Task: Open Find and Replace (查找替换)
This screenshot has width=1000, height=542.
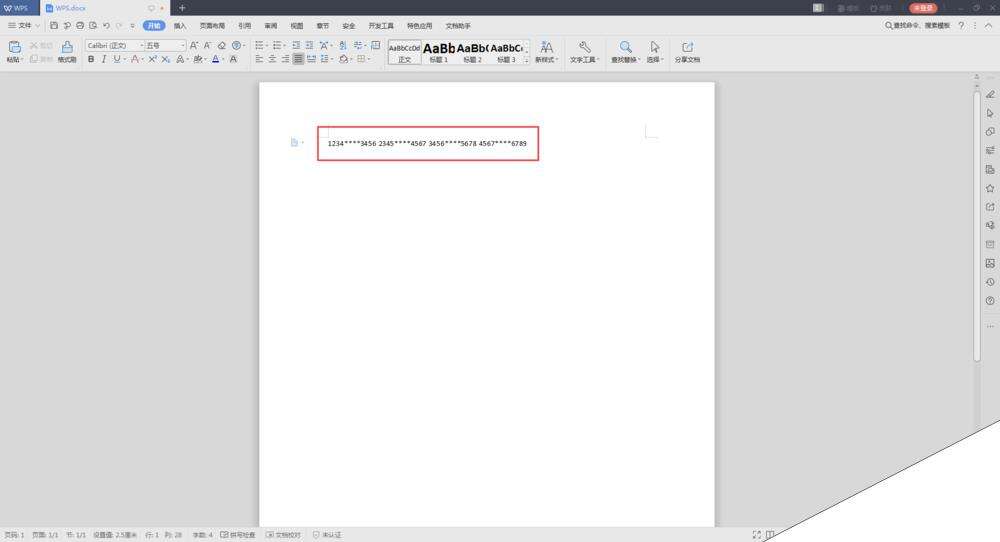Action: pyautogui.click(x=625, y=47)
